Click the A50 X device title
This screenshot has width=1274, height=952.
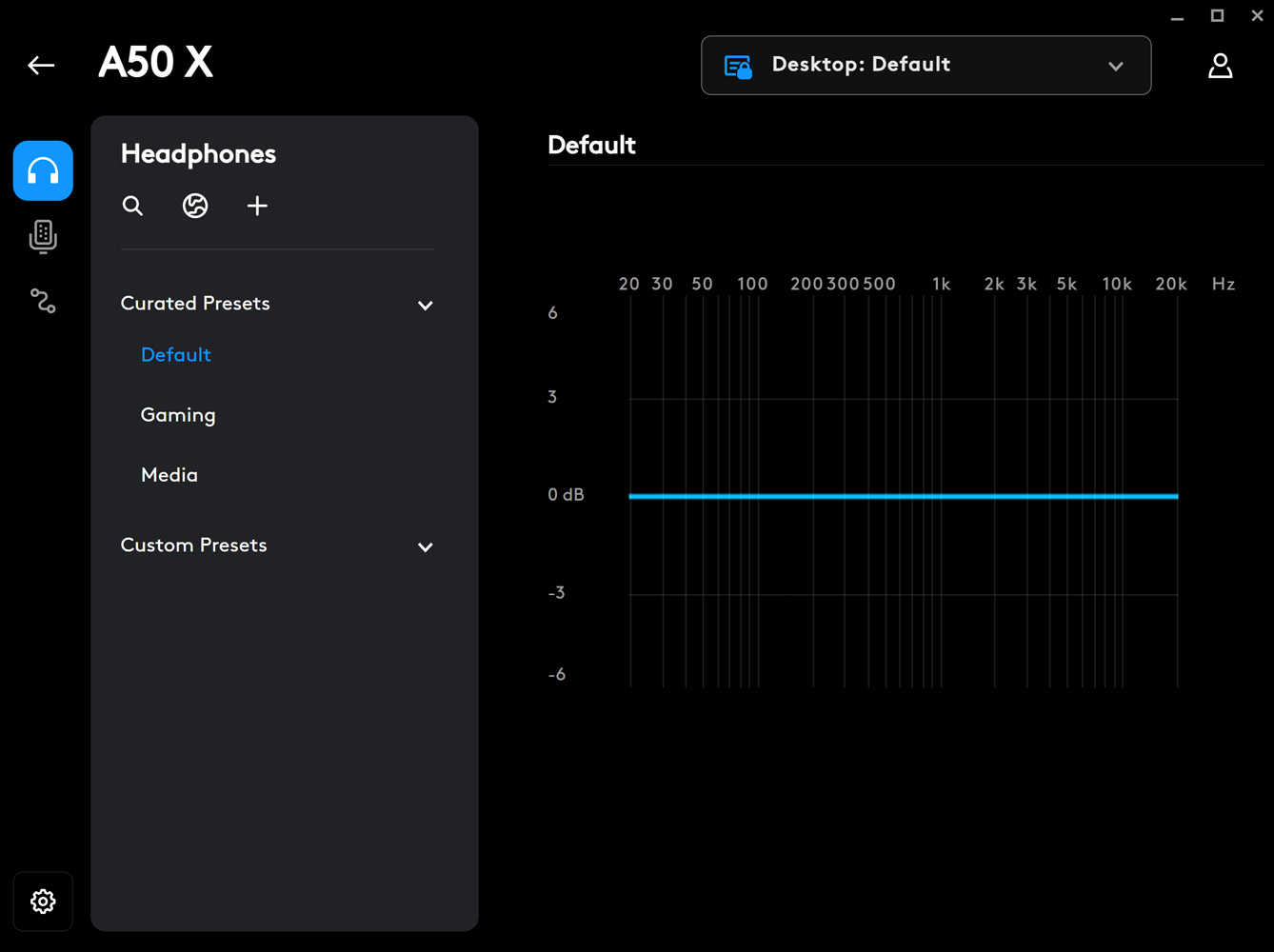pos(156,63)
